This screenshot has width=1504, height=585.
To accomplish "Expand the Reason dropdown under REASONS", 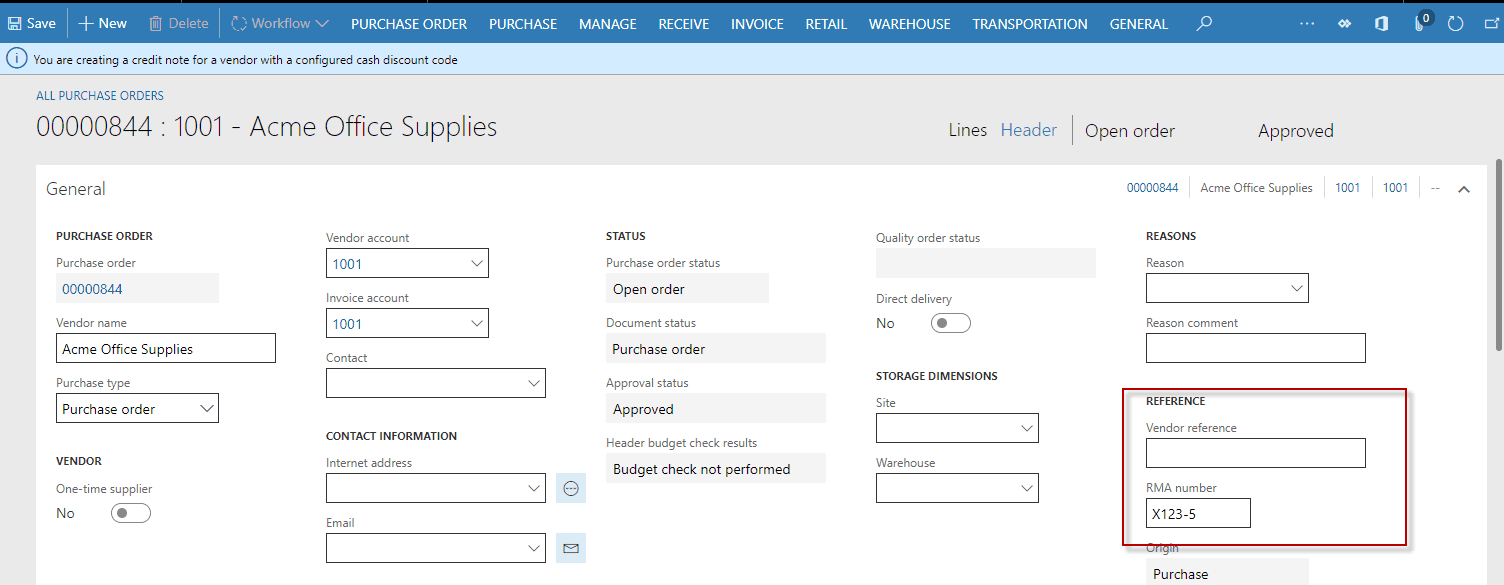I will (x=1298, y=287).
